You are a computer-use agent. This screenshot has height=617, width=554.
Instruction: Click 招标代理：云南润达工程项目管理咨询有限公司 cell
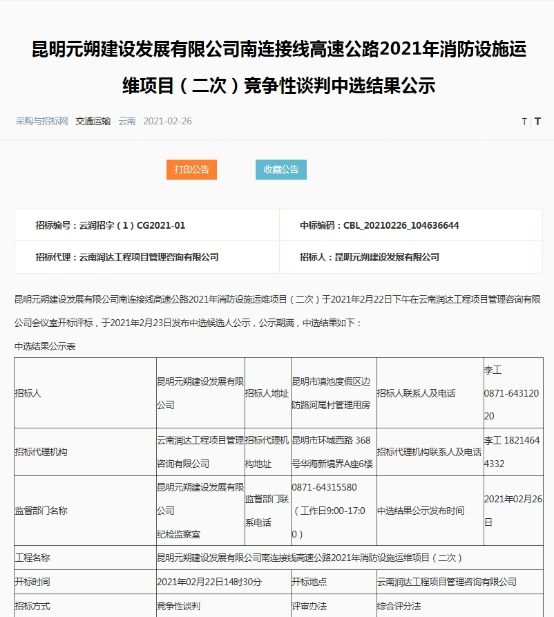[147, 257]
